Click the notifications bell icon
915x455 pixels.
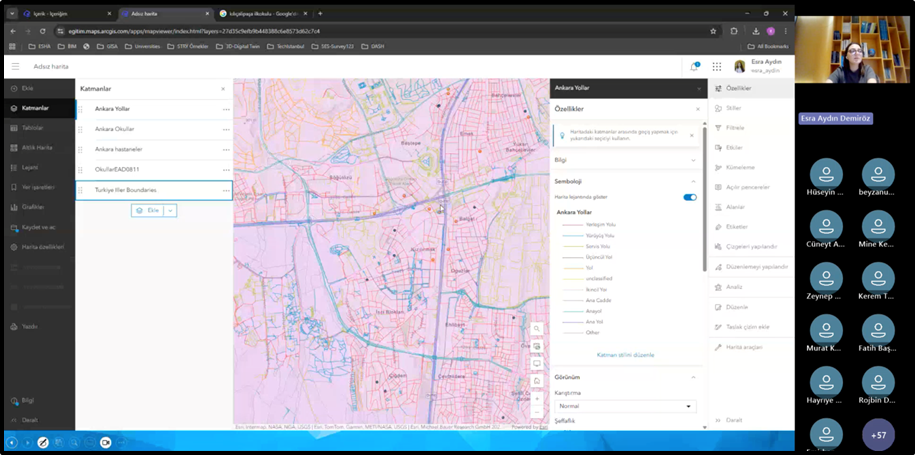pos(694,67)
